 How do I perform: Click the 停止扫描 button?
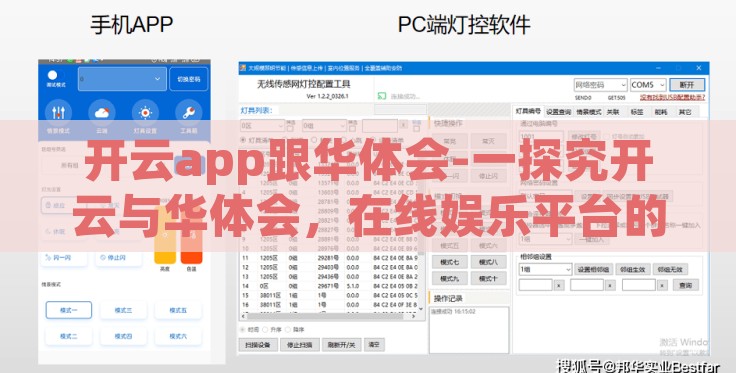[299, 345]
